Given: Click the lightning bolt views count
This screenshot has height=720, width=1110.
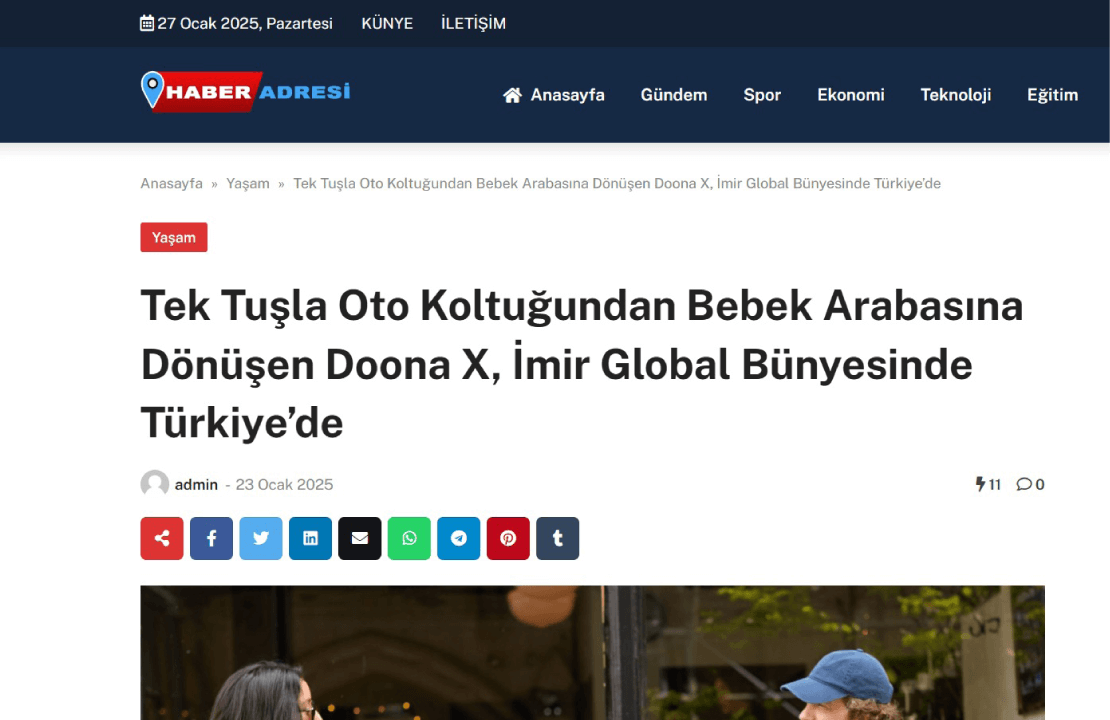Looking at the screenshot, I should [x=988, y=484].
